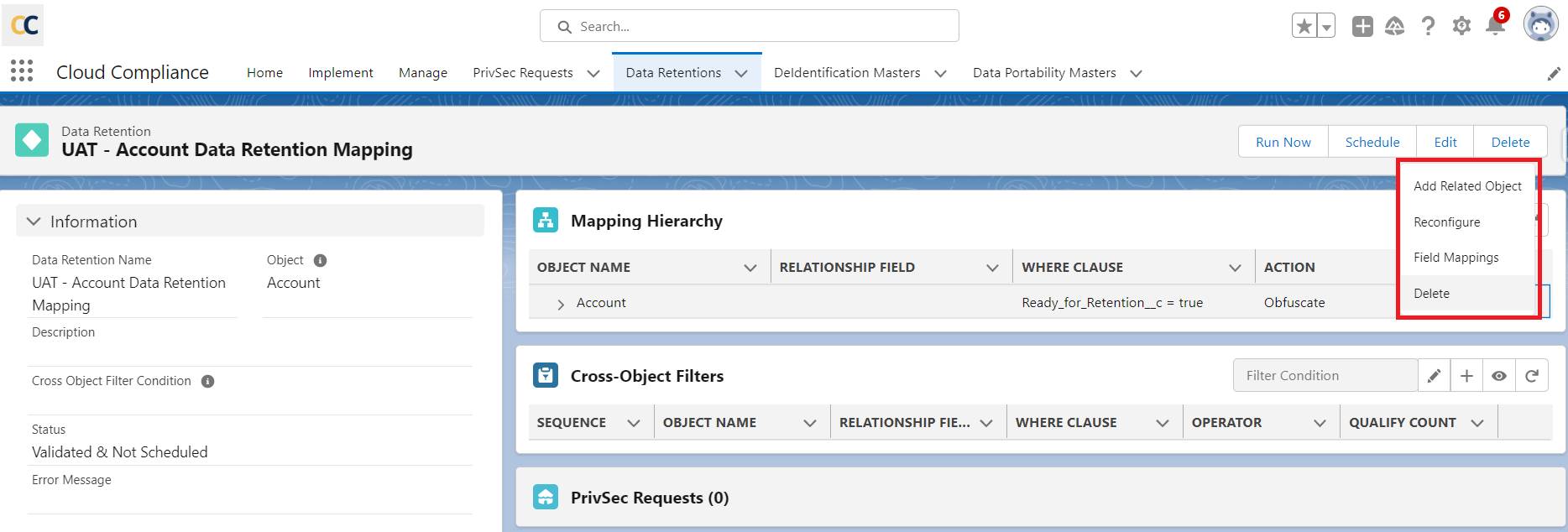
Task: Click the Schedule button
Action: (x=1372, y=142)
